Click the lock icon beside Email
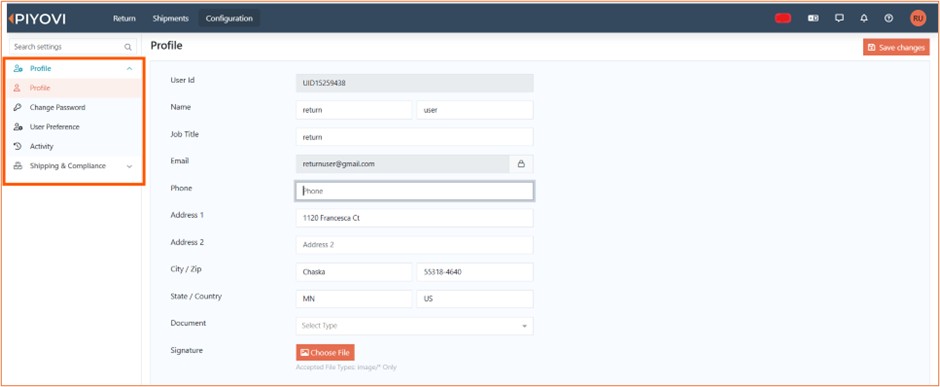The image size is (940, 387). tap(521, 164)
